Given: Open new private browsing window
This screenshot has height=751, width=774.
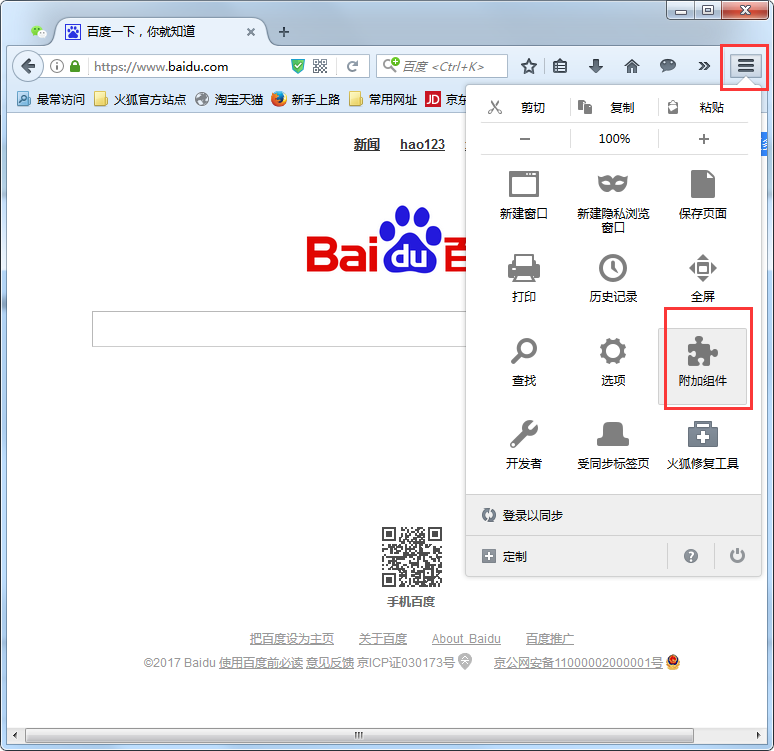Looking at the screenshot, I should [613, 202].
